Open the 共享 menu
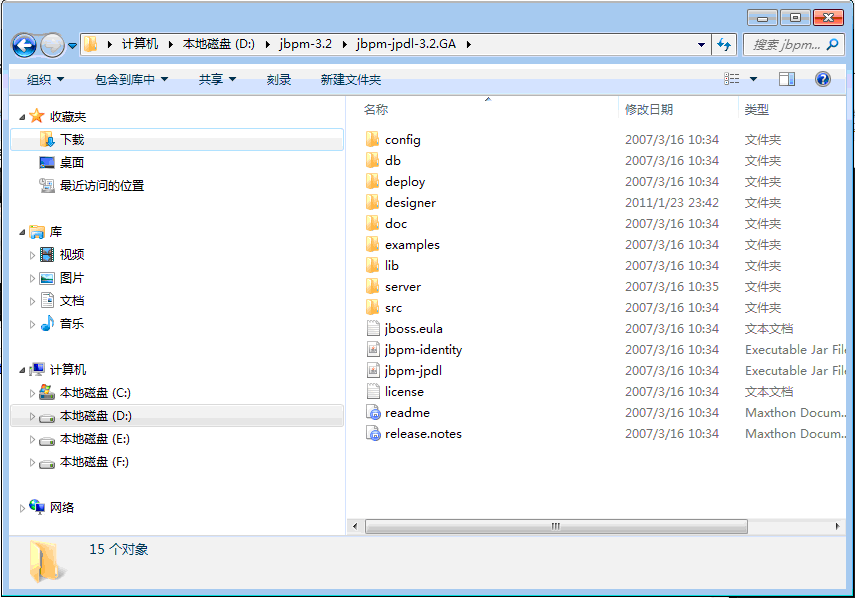Viewport: 855px width, 598px height. [217, 80]
